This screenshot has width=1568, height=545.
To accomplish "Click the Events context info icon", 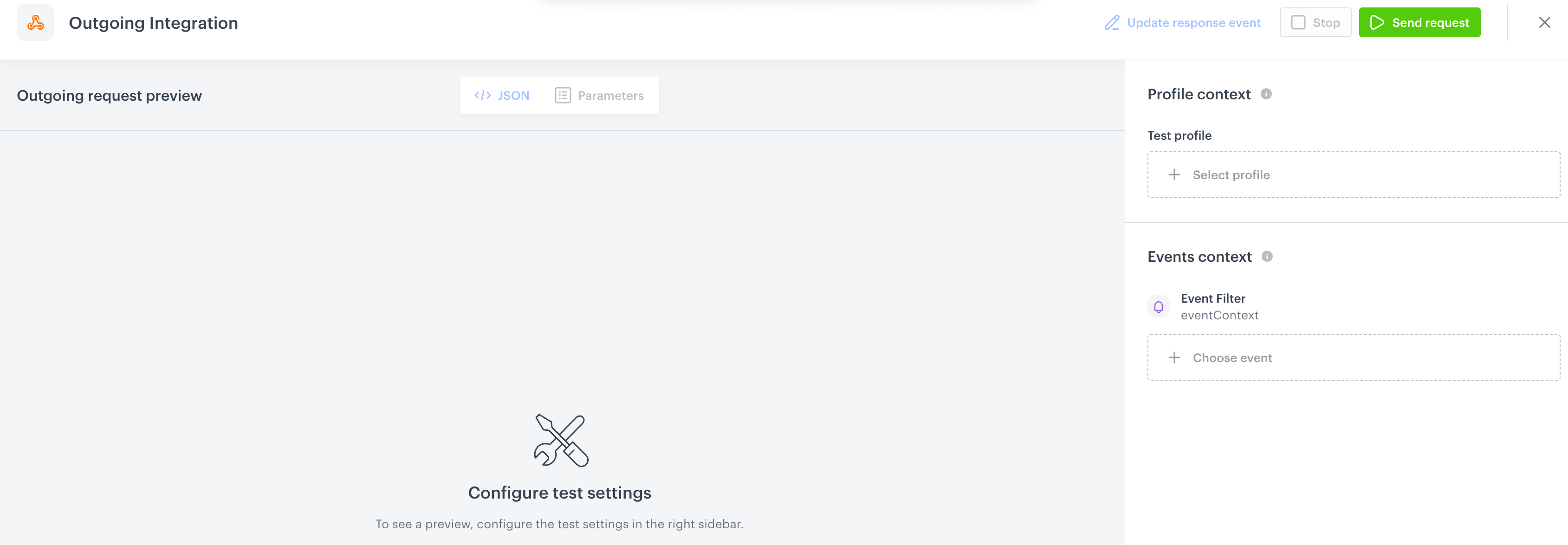I will coord(1267,257).
